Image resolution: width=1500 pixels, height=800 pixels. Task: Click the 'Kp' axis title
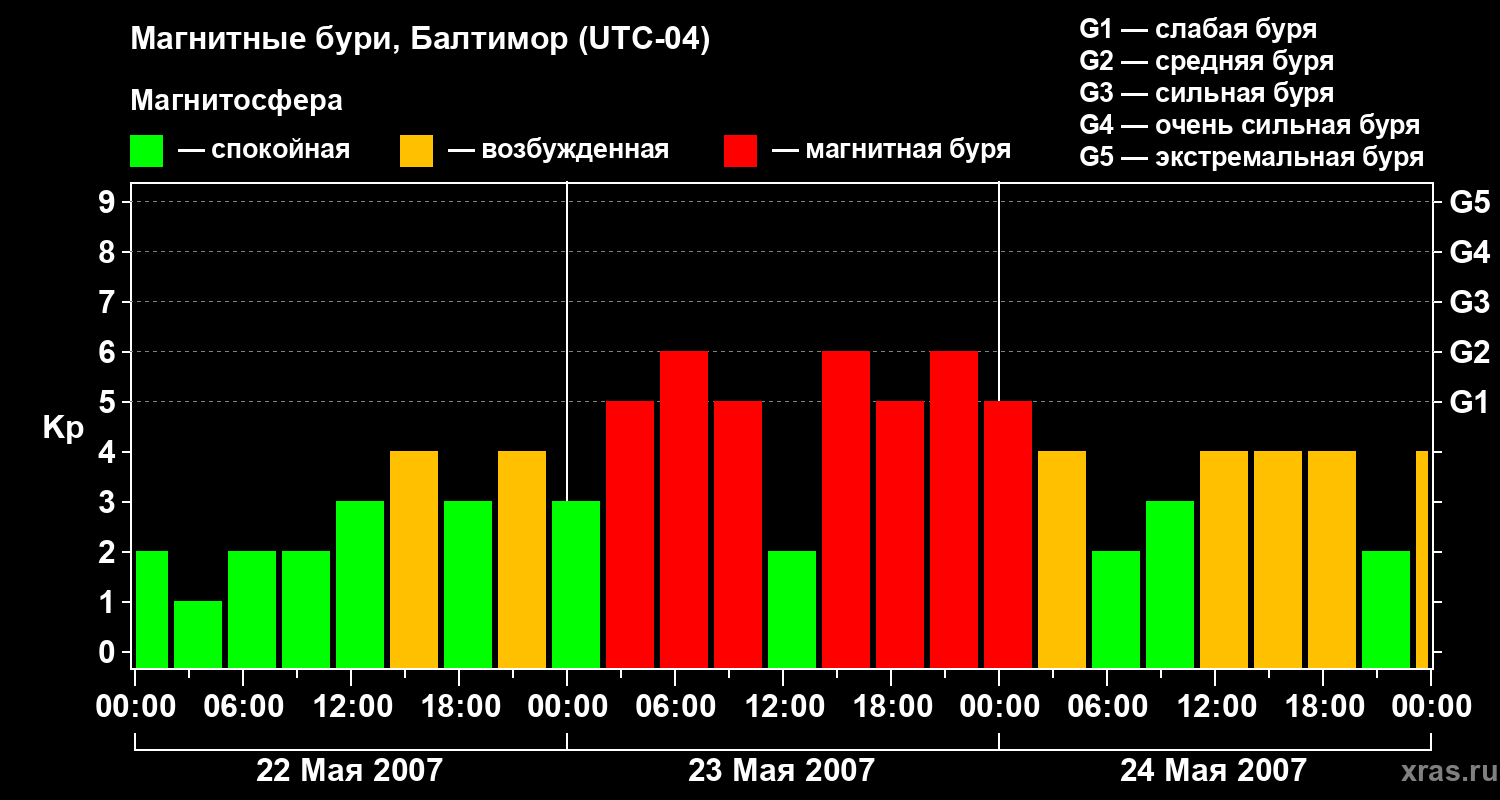(x=63, y=429)
